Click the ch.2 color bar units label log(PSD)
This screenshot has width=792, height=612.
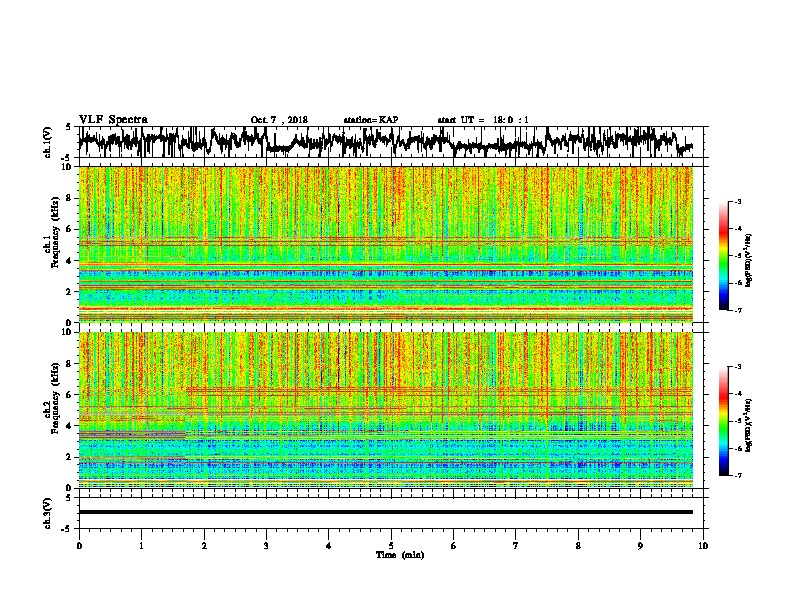(x=749, y=425)
